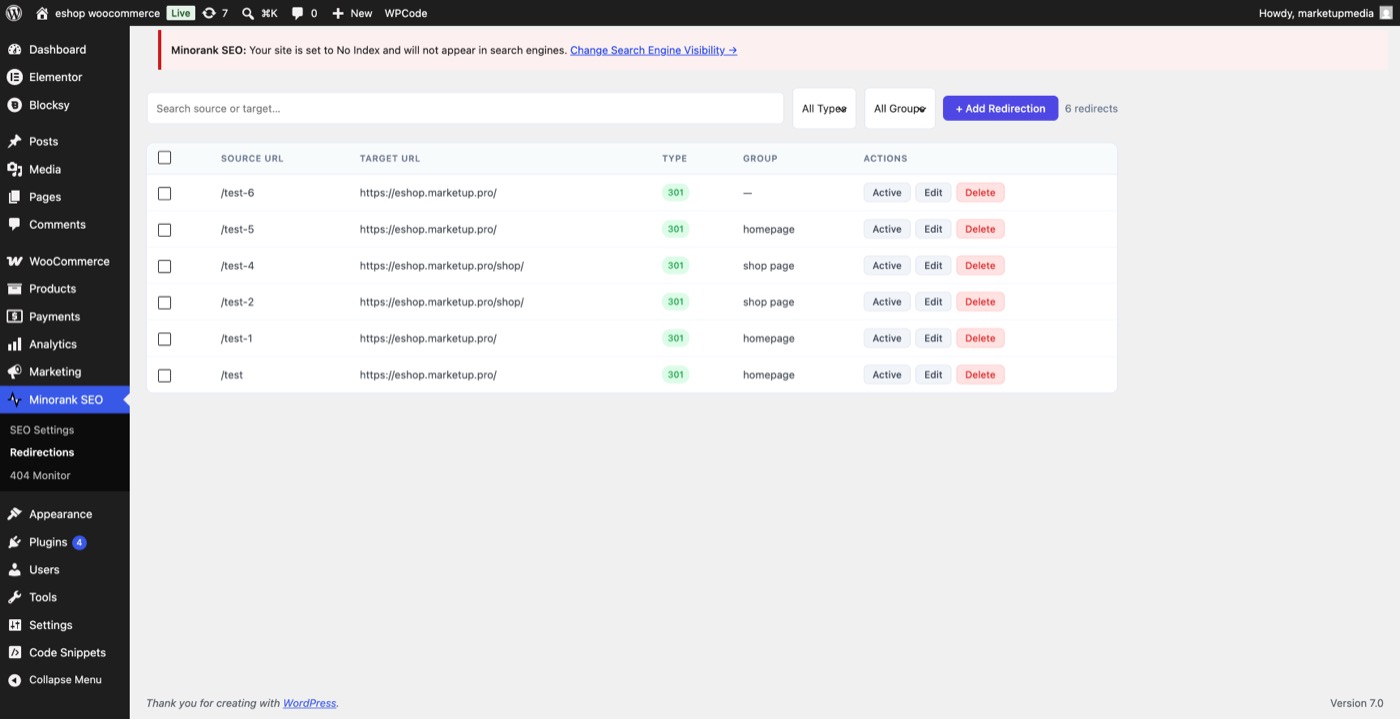The height and width of the screenshot is (719, 1400).
Task: Click the WordPress logo icon in admin bar
Action: 14,13
